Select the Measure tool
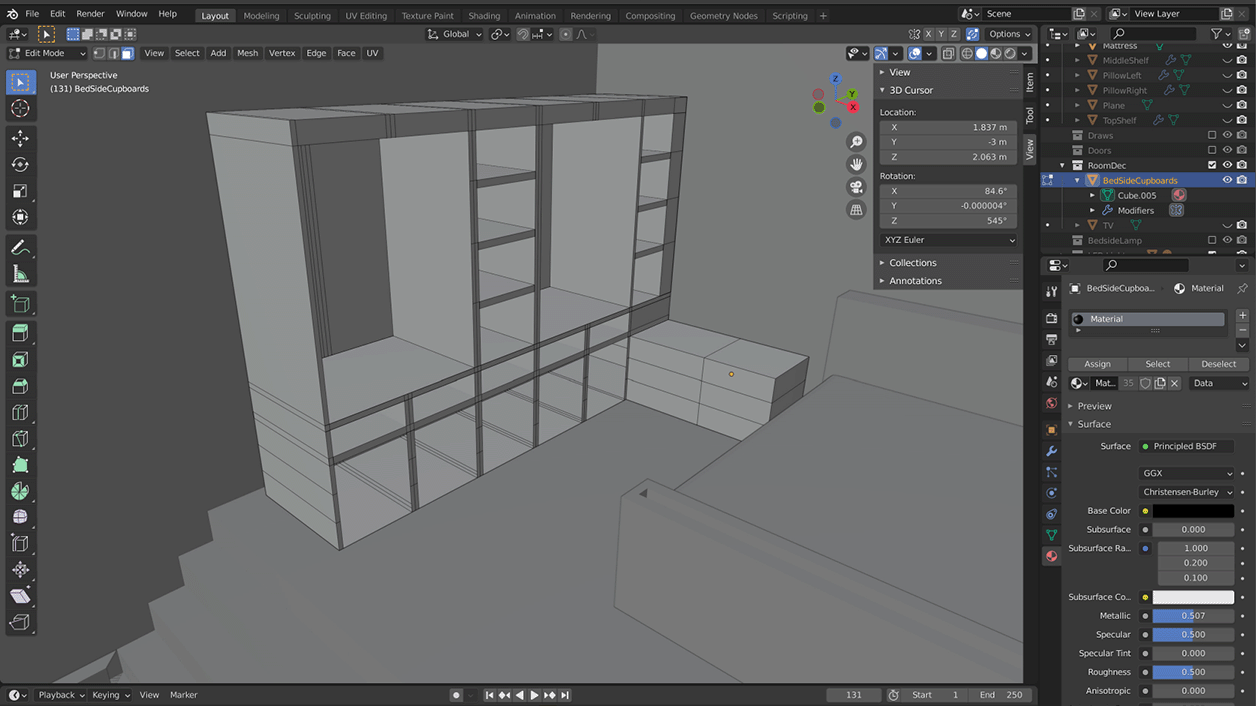The width and height of the screenshot is (1256, 706). [20, 274]
